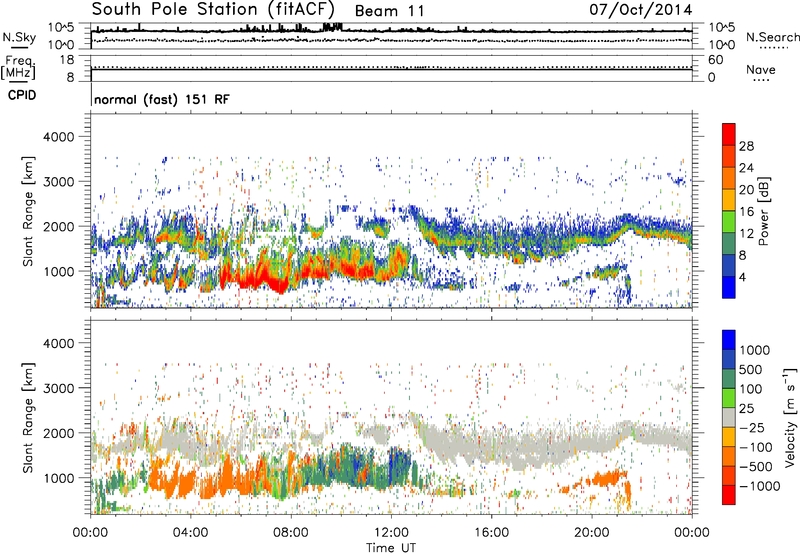This screenshot has width=800, height=554.
Task: Click the dotted line sample under 'N.Search'
Action: click(774, 48)
